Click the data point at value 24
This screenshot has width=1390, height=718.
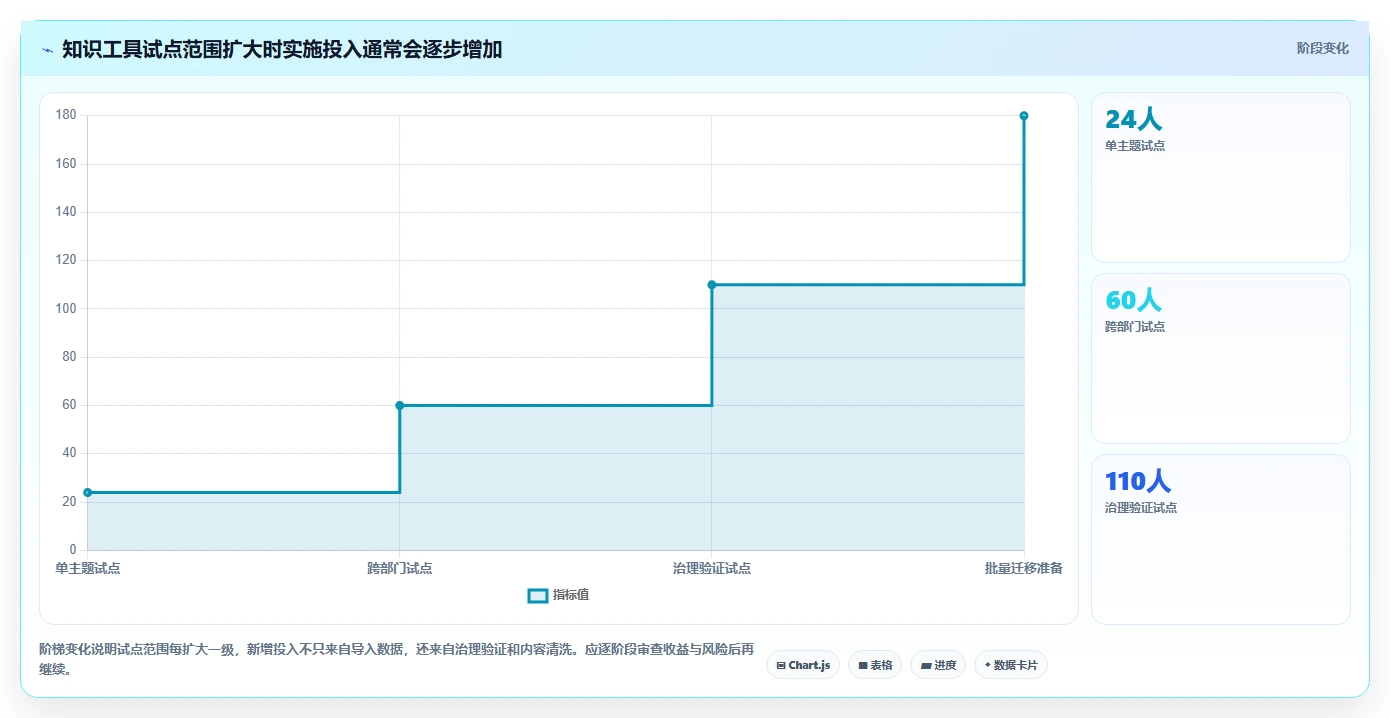click(x=88, y=492)
